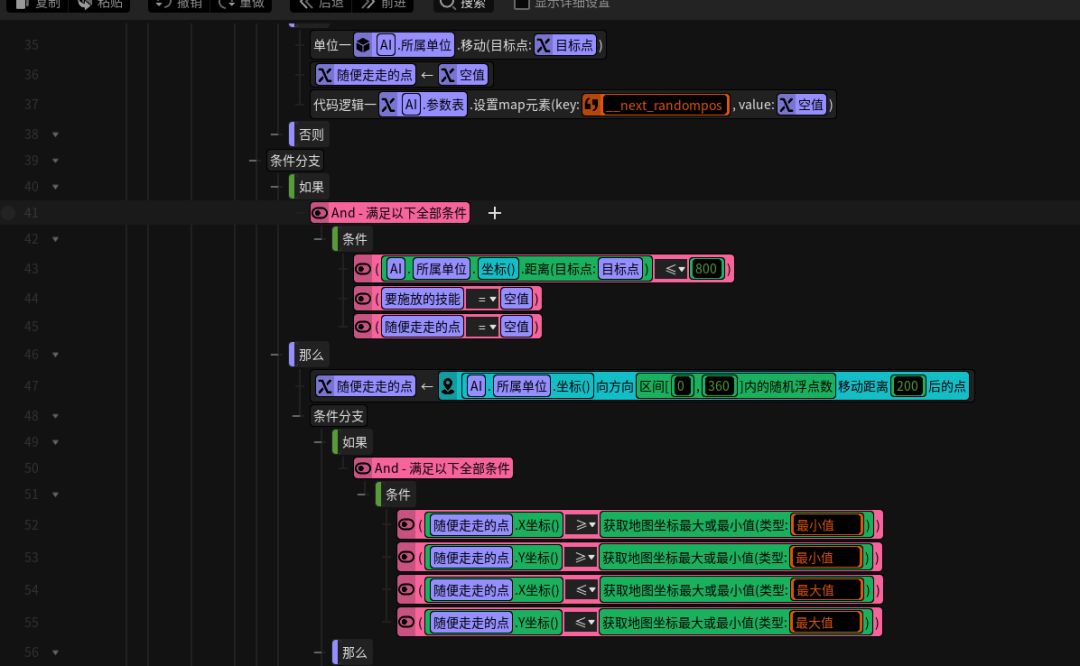The width and height of the screenshot is (1080, 666).
Task: Toggle the eye on distance condition line 43
Action: [363, 269]
